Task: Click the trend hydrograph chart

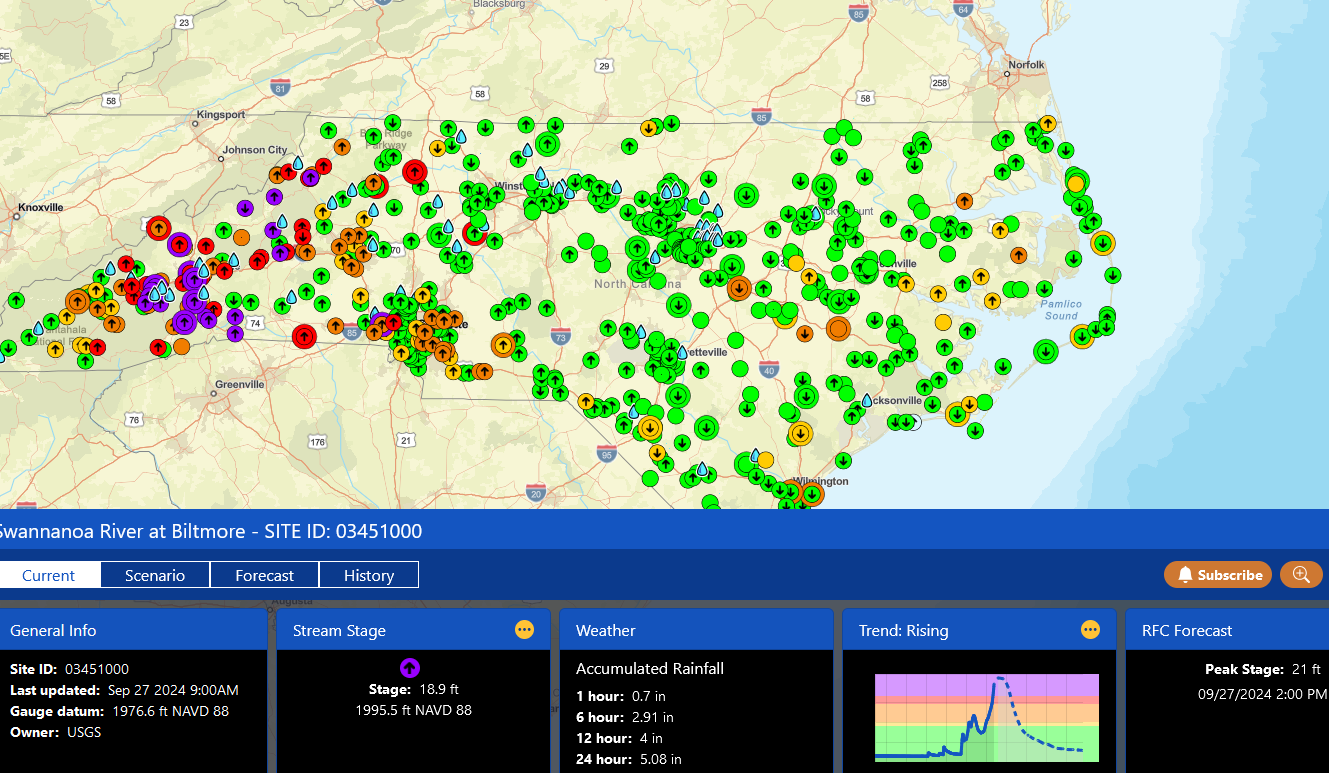Action: 987,717
